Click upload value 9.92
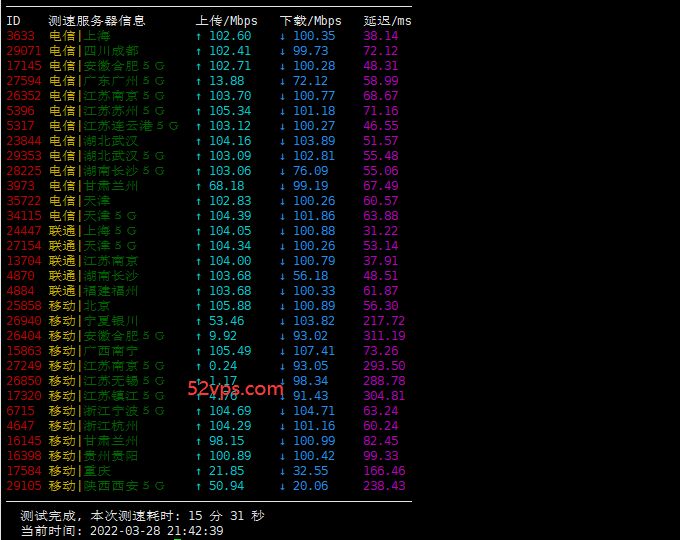This screenshot has width=680, height=540. point(223,336)
